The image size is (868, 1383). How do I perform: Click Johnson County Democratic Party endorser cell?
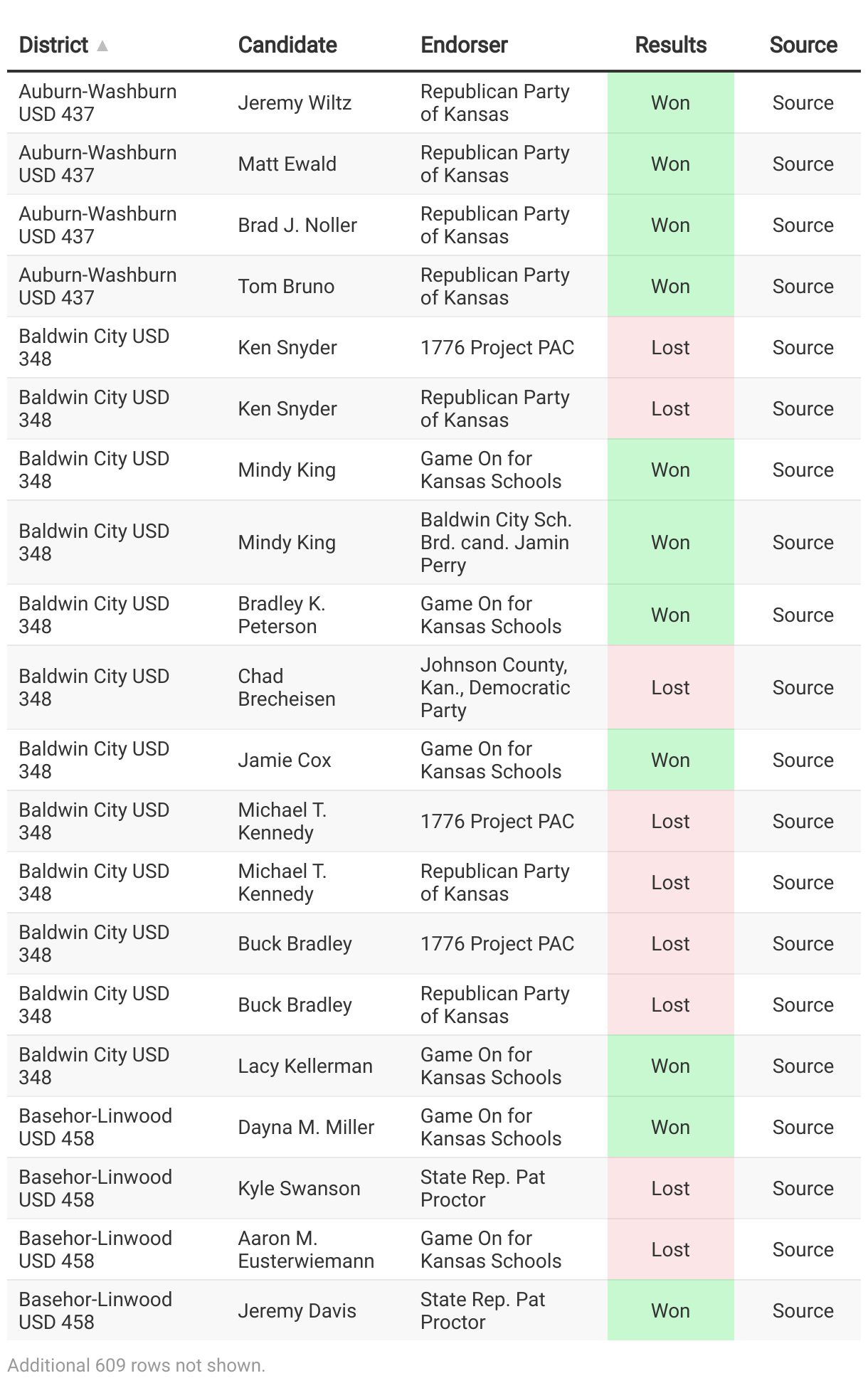pos(496,687)
